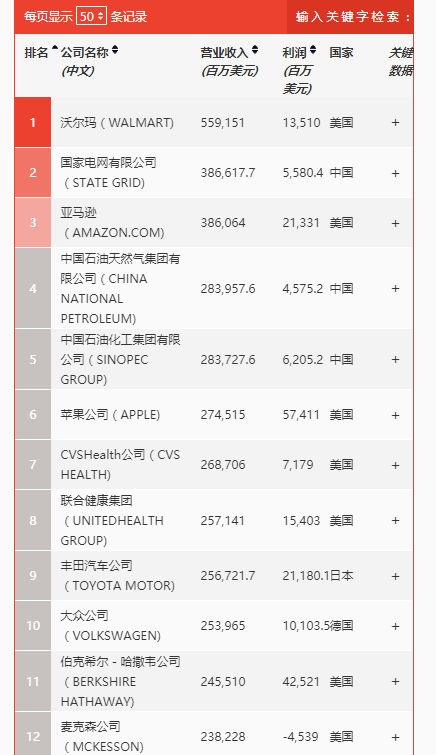Viewport: 436px width, 755px height.
Task: Click plus icon in Sinopec Group row
Action: tap(396, 360)
